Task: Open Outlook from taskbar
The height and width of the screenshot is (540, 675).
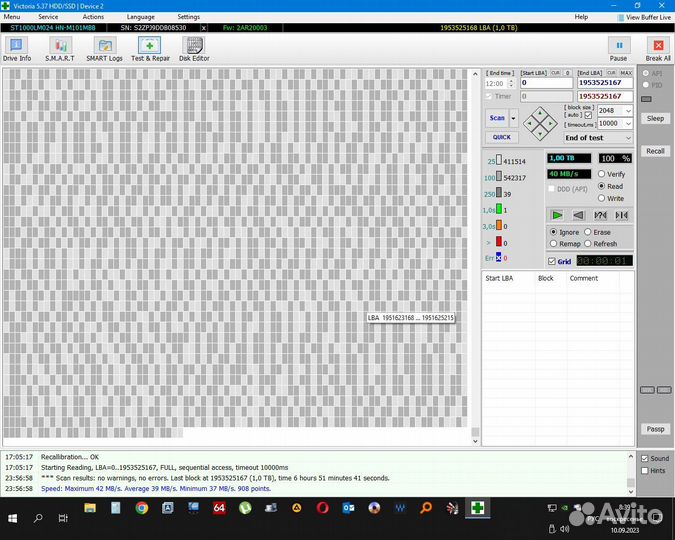Action: coord(348,508)
